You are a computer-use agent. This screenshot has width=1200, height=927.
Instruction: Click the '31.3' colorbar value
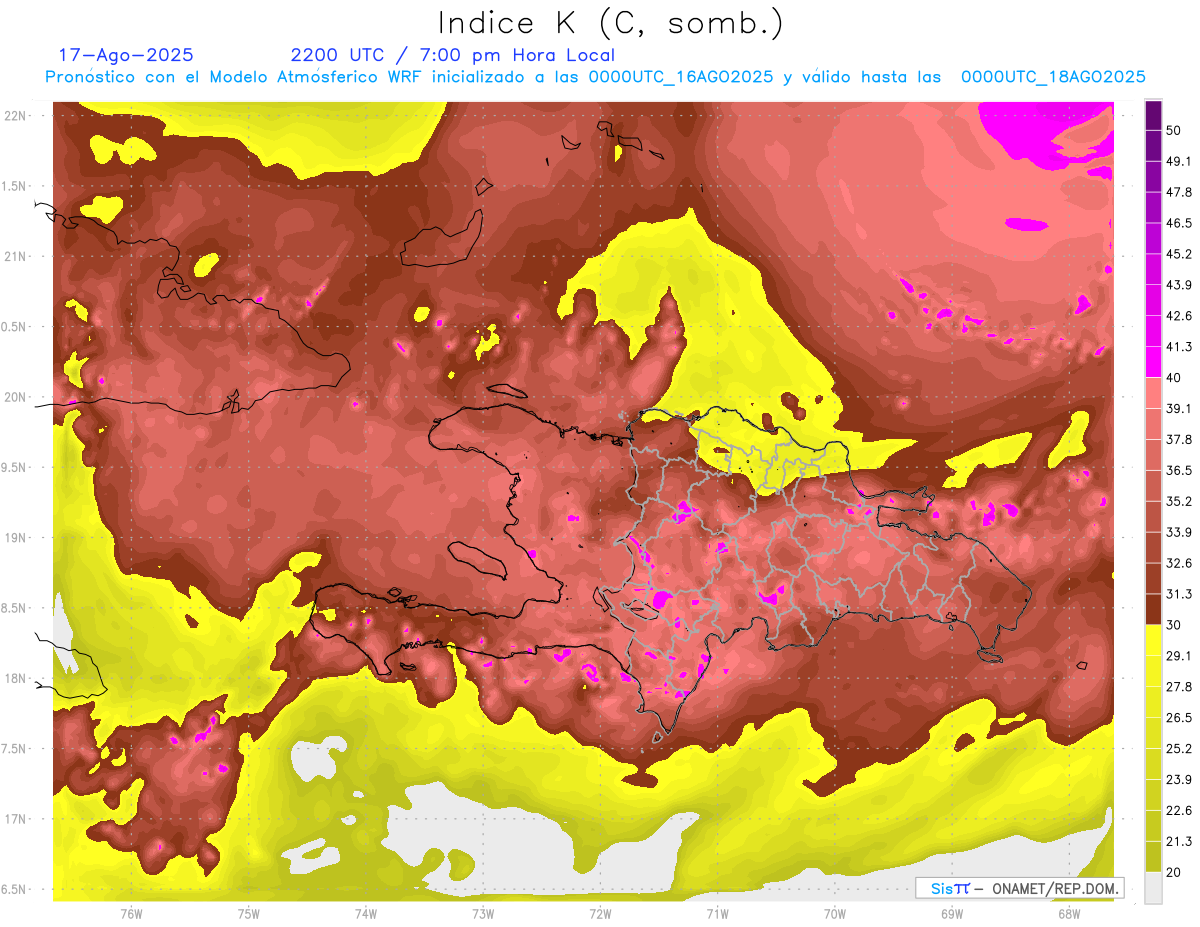pos(1180,594)
